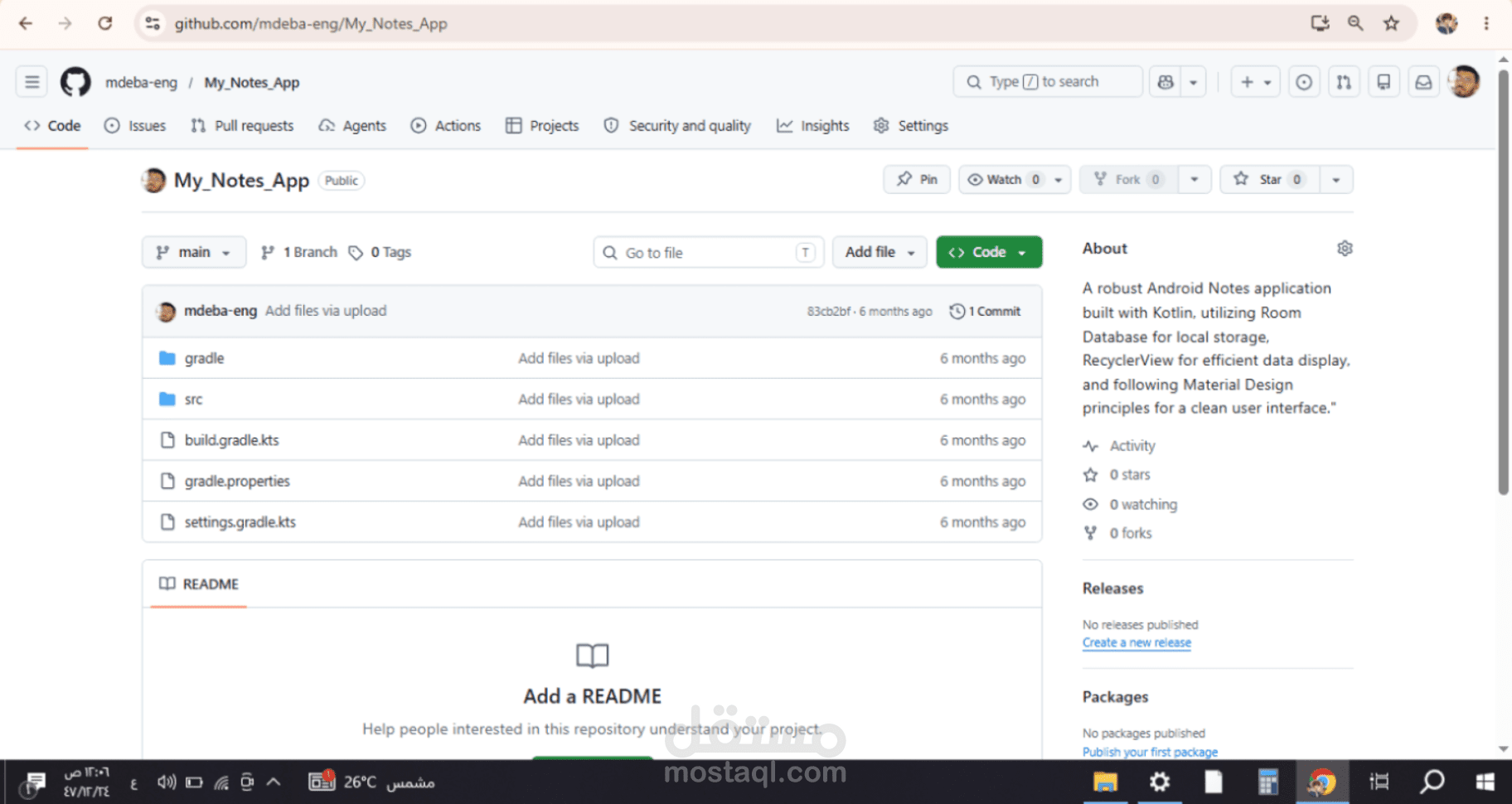Open the Copilot chat icon
The width and height of the screenshot is (1512, 804).
1165,82
